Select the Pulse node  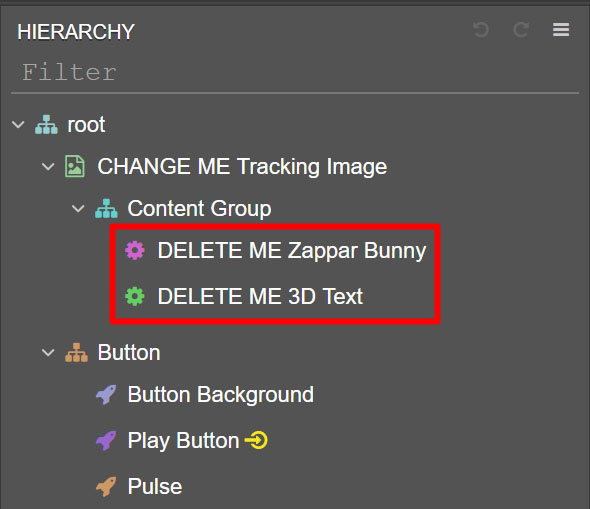(x=155, y=486)
